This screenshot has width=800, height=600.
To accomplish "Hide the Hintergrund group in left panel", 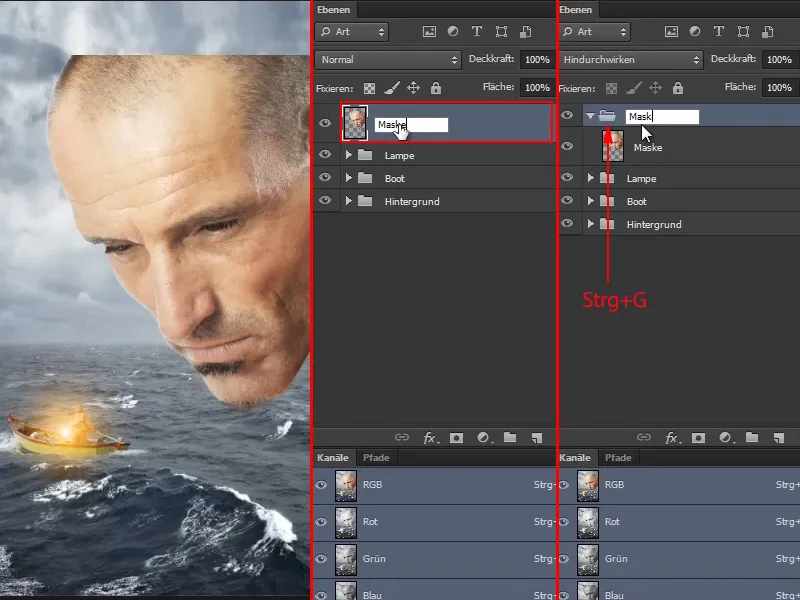I will tap(325, 200).
